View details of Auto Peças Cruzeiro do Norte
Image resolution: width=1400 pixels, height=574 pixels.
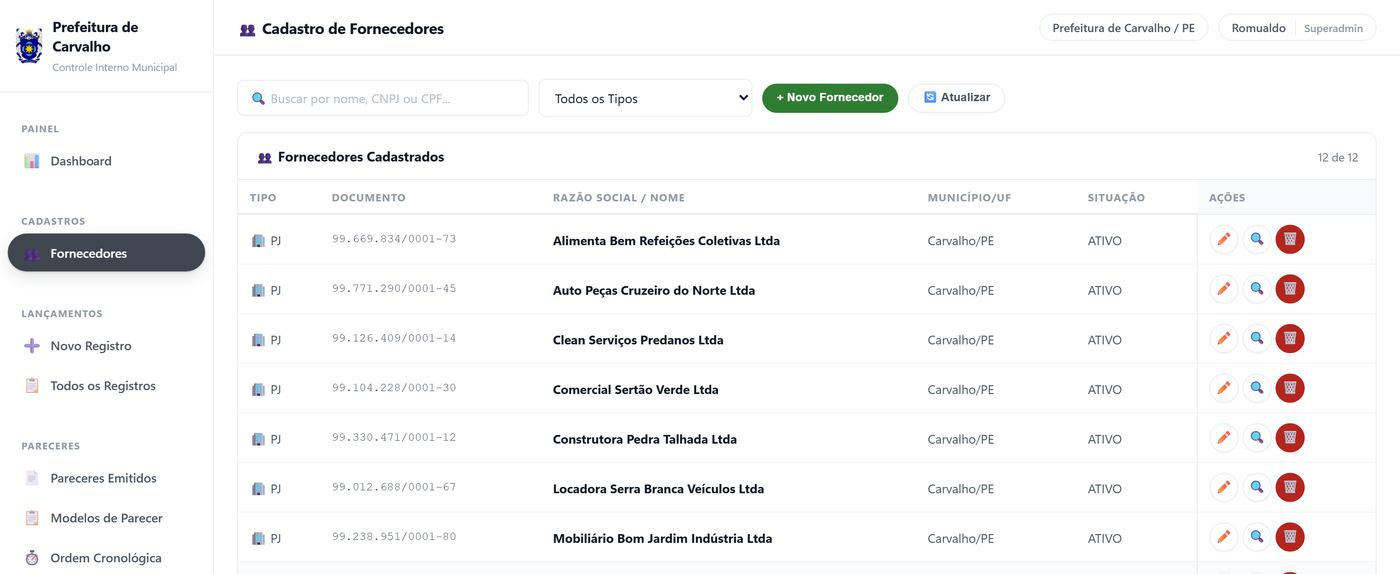click(1257, 289)
